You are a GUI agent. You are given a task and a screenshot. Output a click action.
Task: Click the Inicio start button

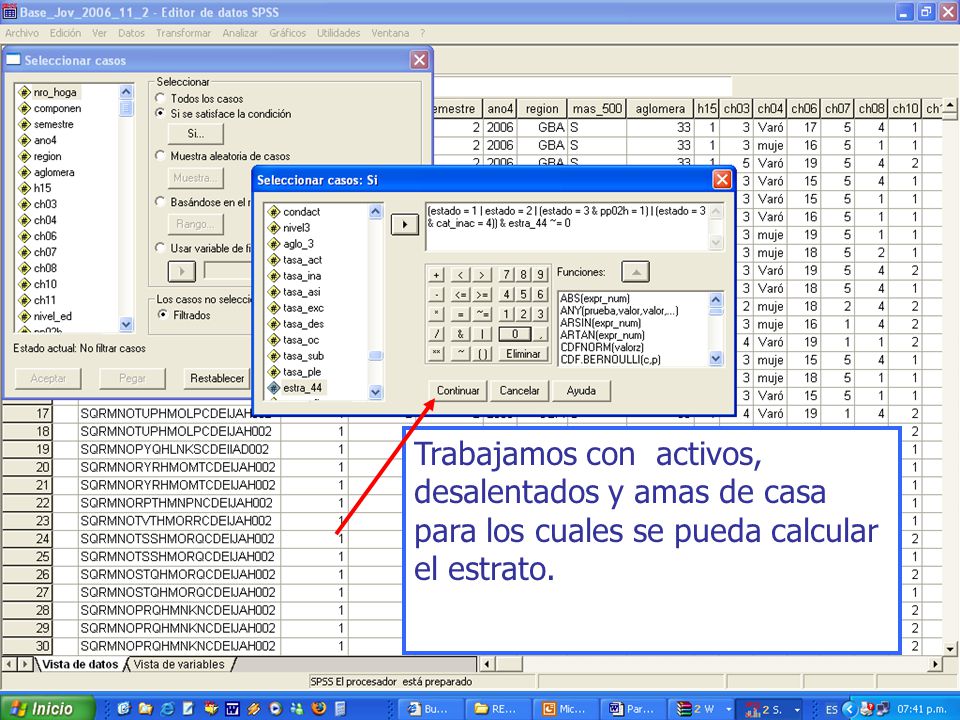click(x=46, y=708)
